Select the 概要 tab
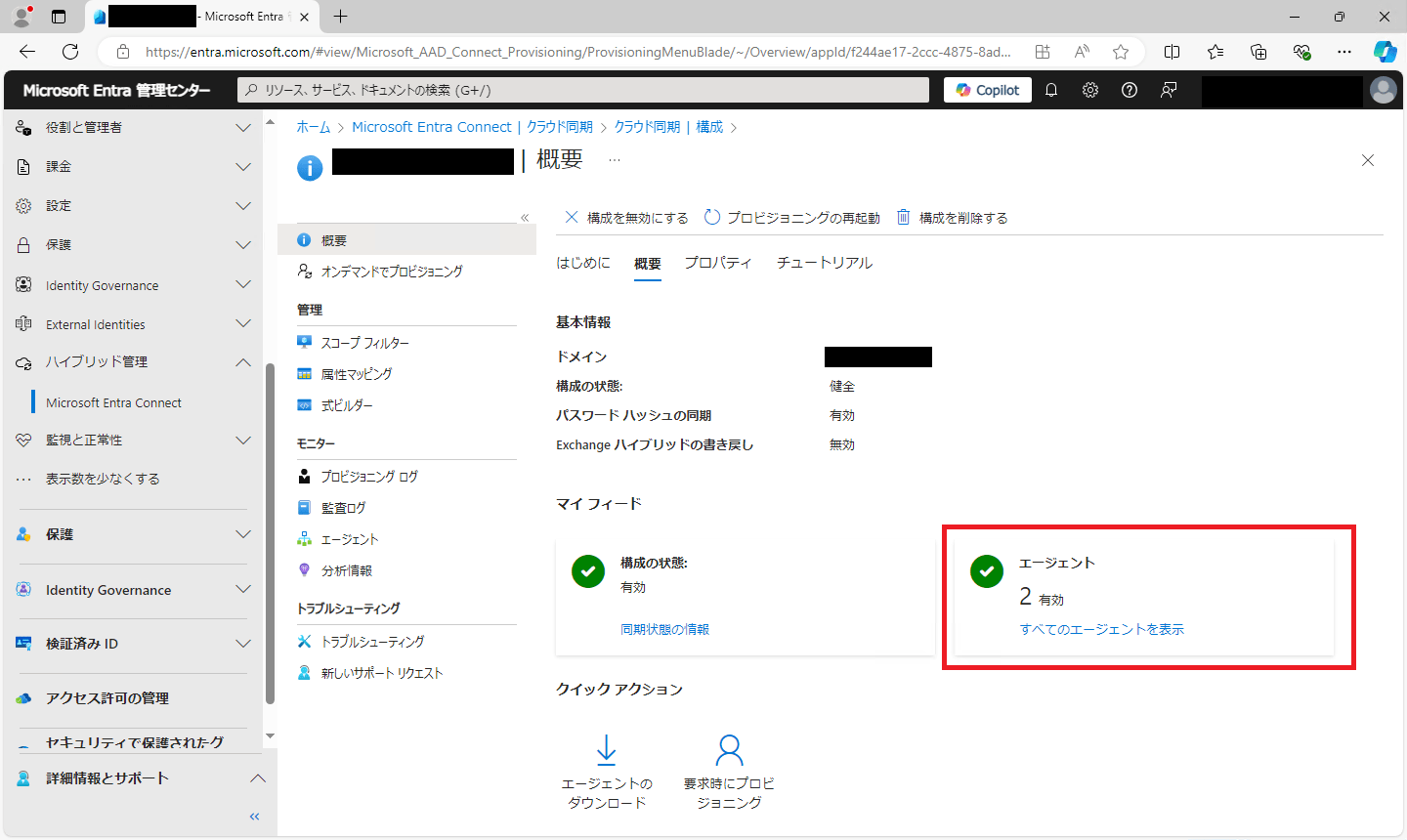Screen dimensions: 1407x840 tap(648, 264)
